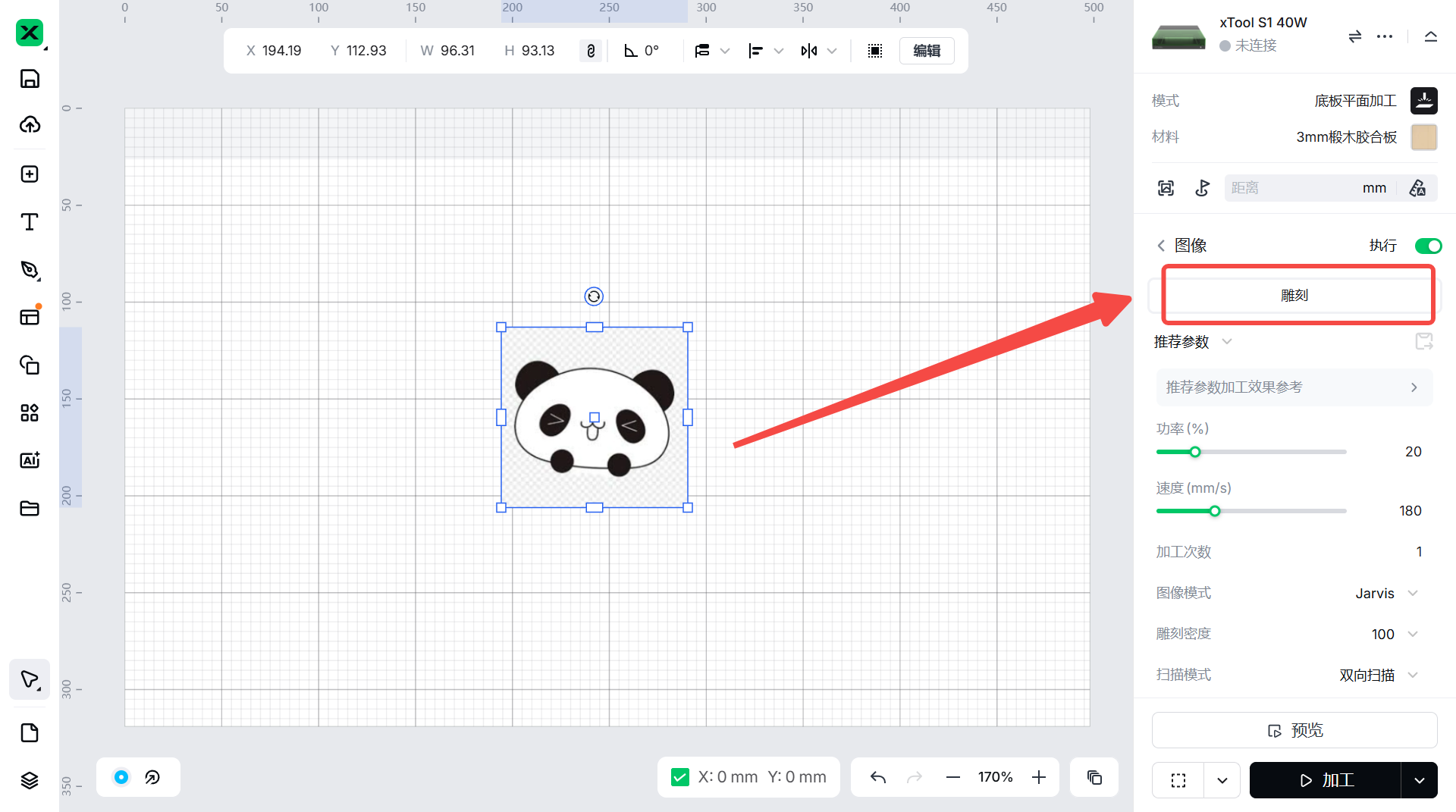Uncheck the green X/Y position checkbox

click(680, 777)
